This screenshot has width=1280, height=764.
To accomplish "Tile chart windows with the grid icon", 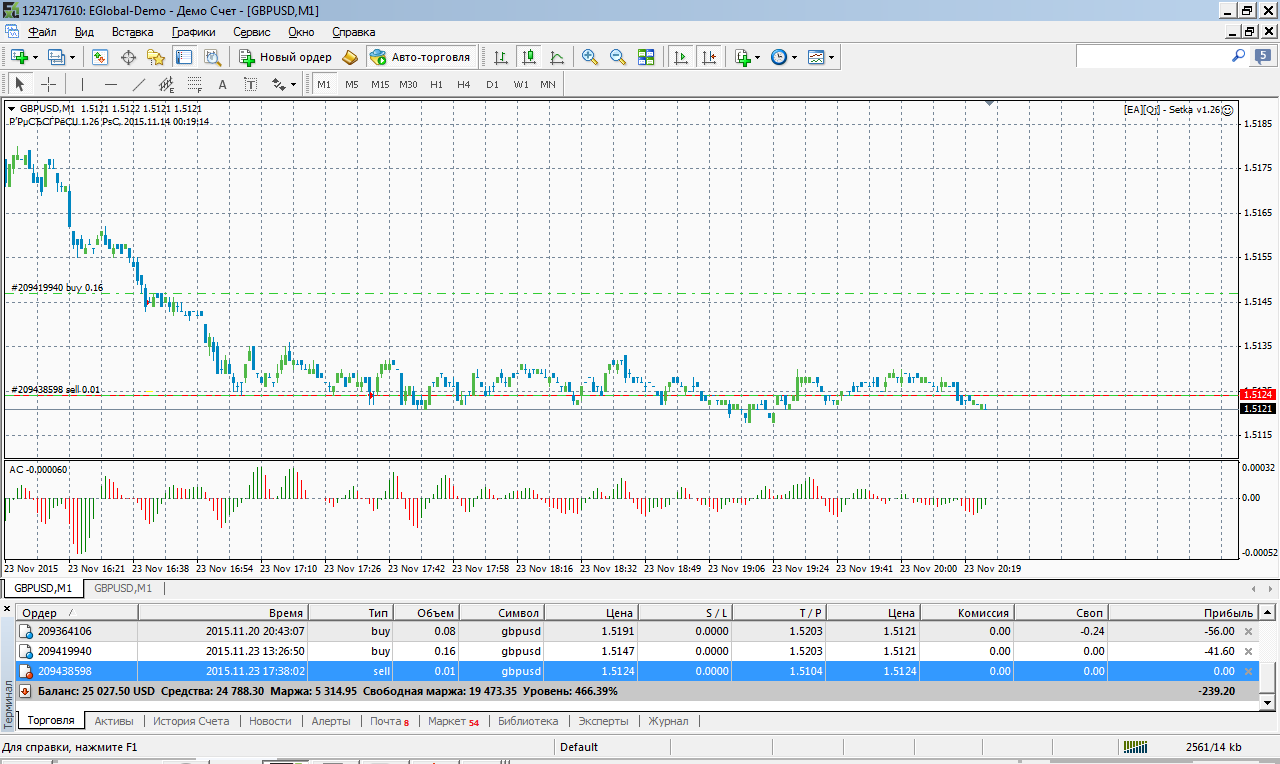I will (646, 57).
